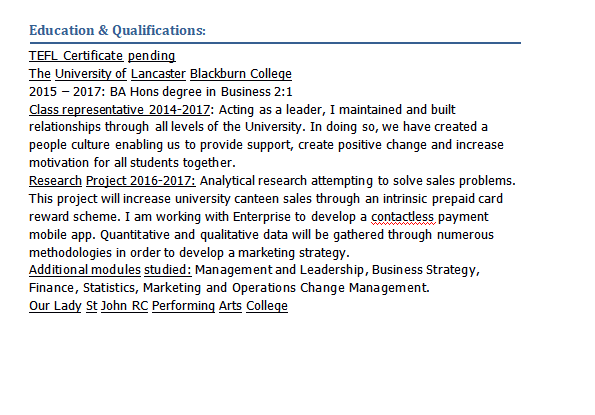Click the TEFL Certificate pending line

102,56
